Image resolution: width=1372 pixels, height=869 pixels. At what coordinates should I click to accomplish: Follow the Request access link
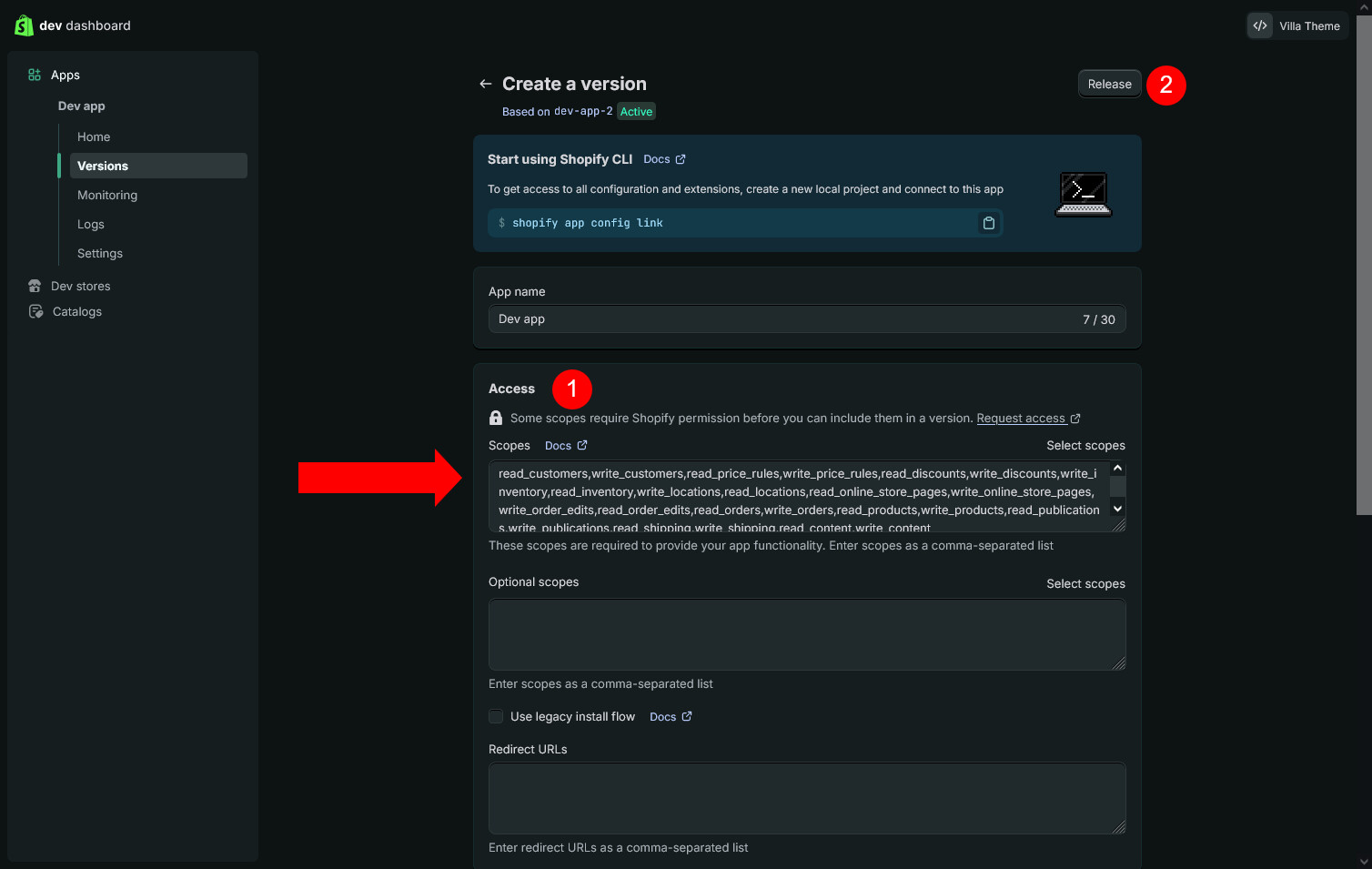pos(1021,418)
